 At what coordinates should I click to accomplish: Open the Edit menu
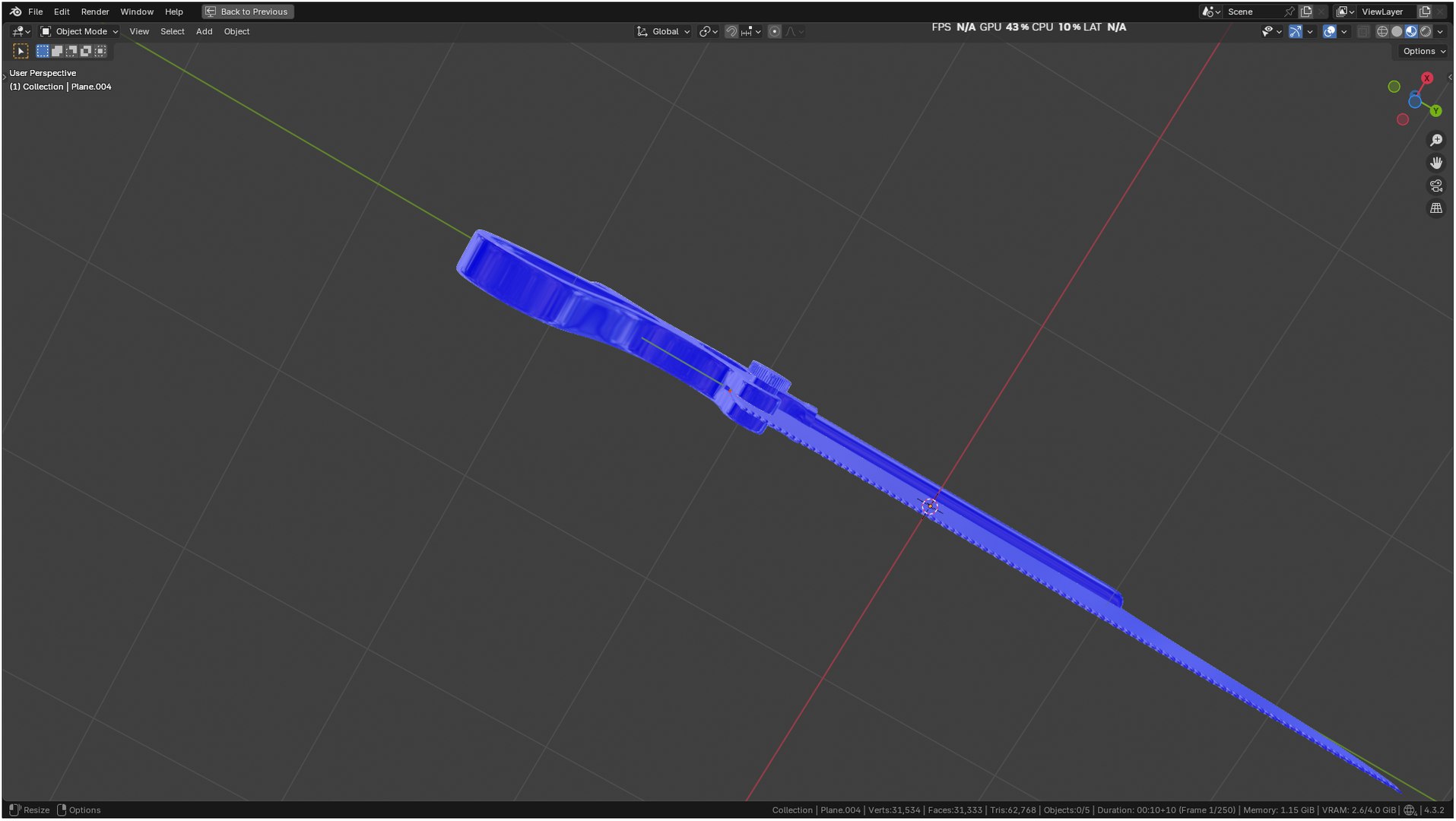[x=62, y=11]
